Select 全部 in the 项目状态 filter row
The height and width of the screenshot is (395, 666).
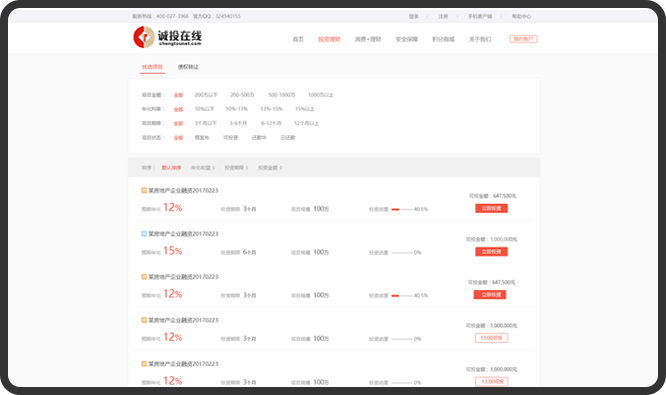point(178,138)
